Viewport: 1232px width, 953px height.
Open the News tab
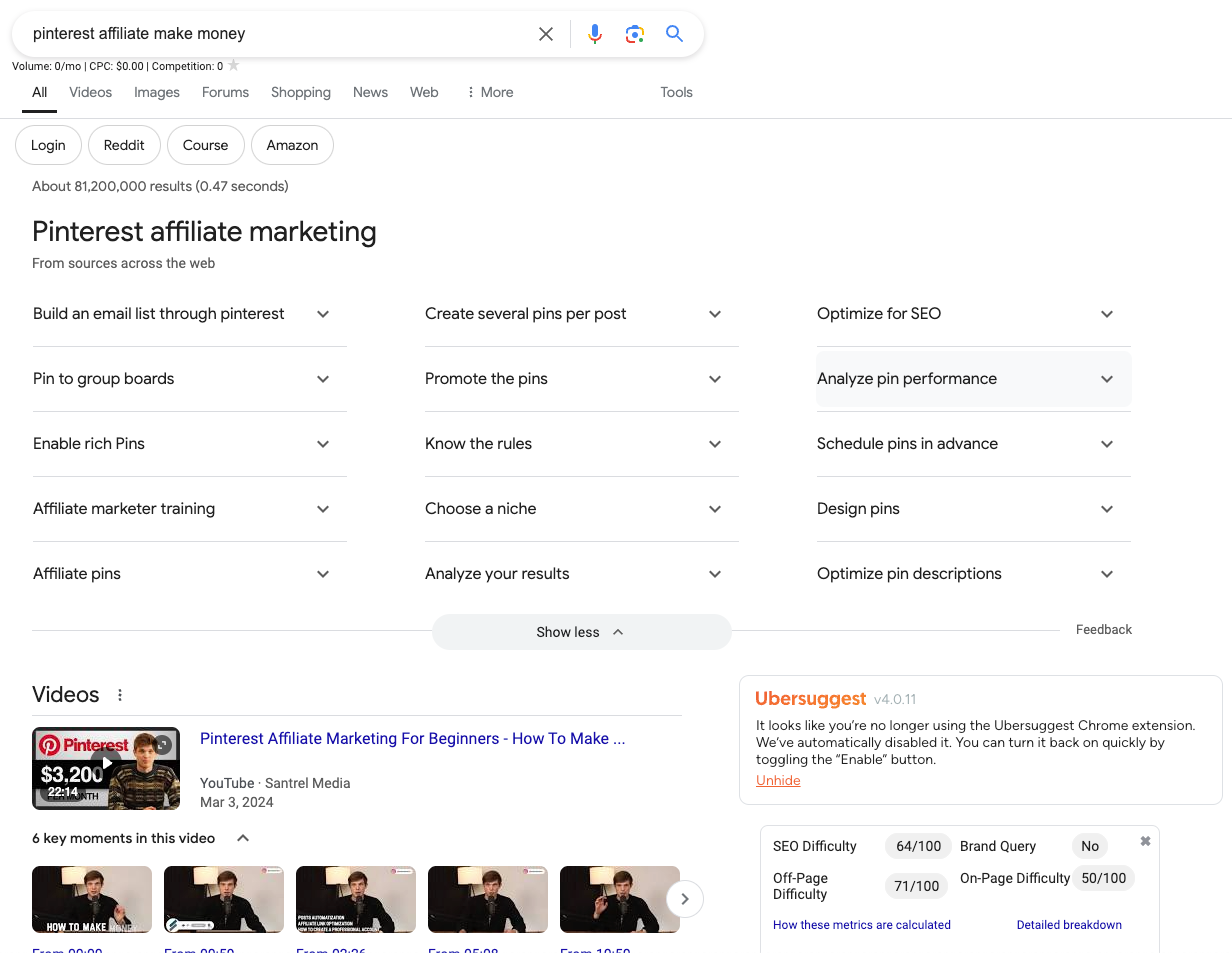pos(370,92)
